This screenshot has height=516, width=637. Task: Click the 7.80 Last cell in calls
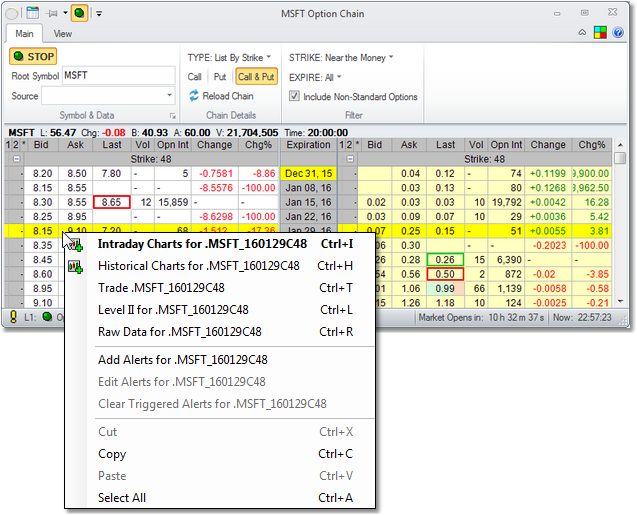coord(112,173)
